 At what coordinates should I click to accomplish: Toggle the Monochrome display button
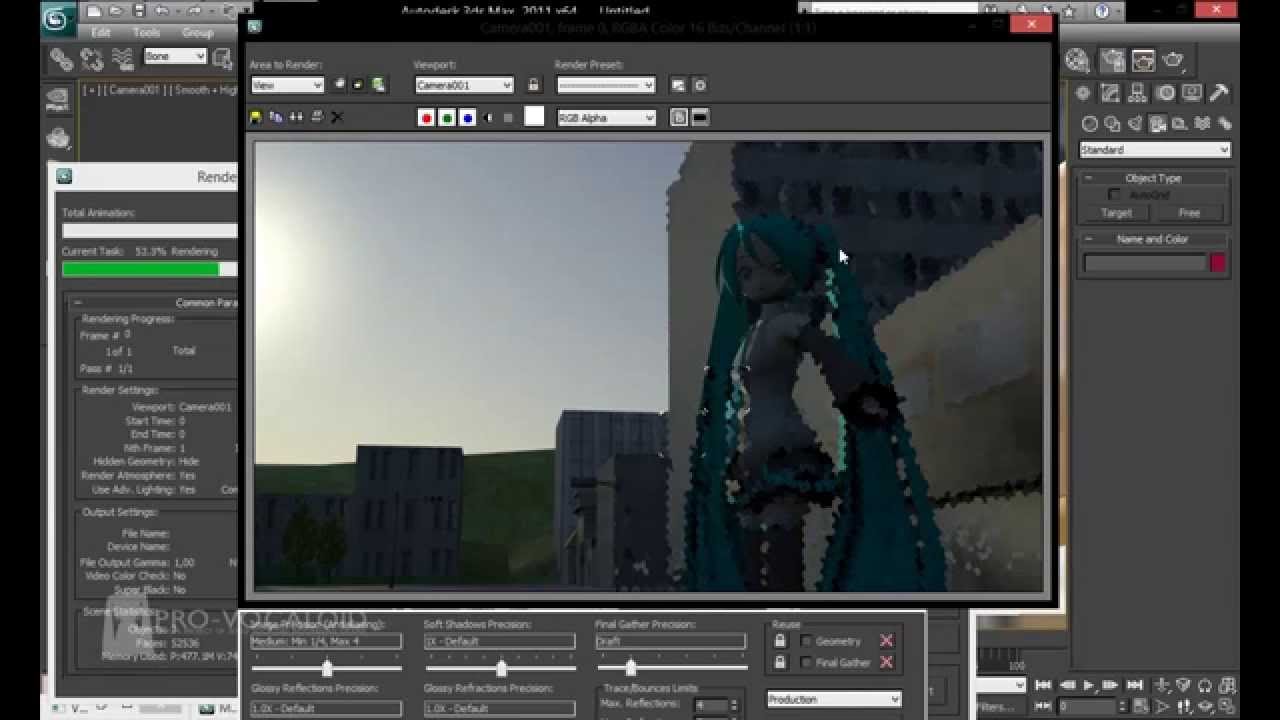coord(508,118)
